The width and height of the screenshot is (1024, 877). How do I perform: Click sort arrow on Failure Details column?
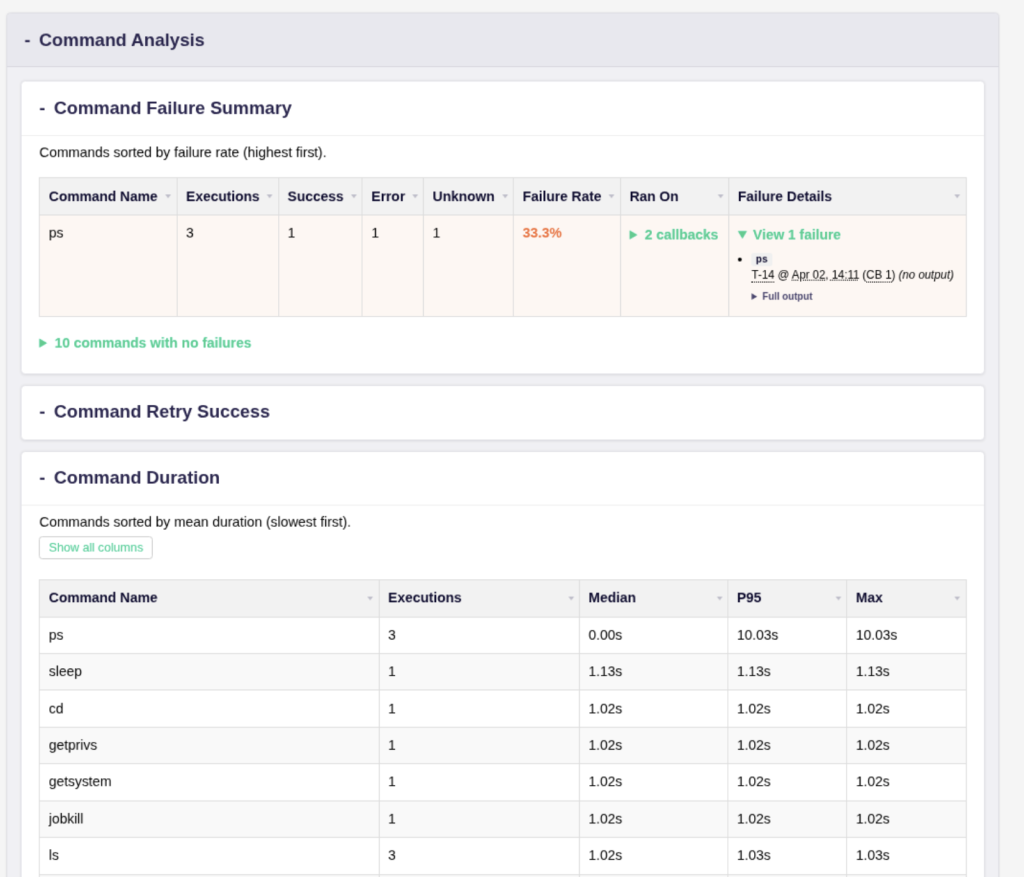pyautogui.click(x=957, y=197)
